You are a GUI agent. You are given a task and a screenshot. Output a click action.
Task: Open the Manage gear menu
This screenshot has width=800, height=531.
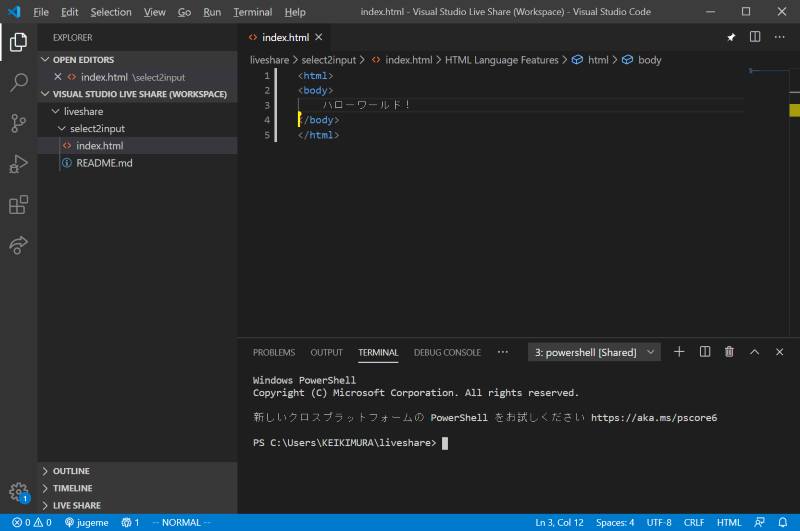[19, 492]
